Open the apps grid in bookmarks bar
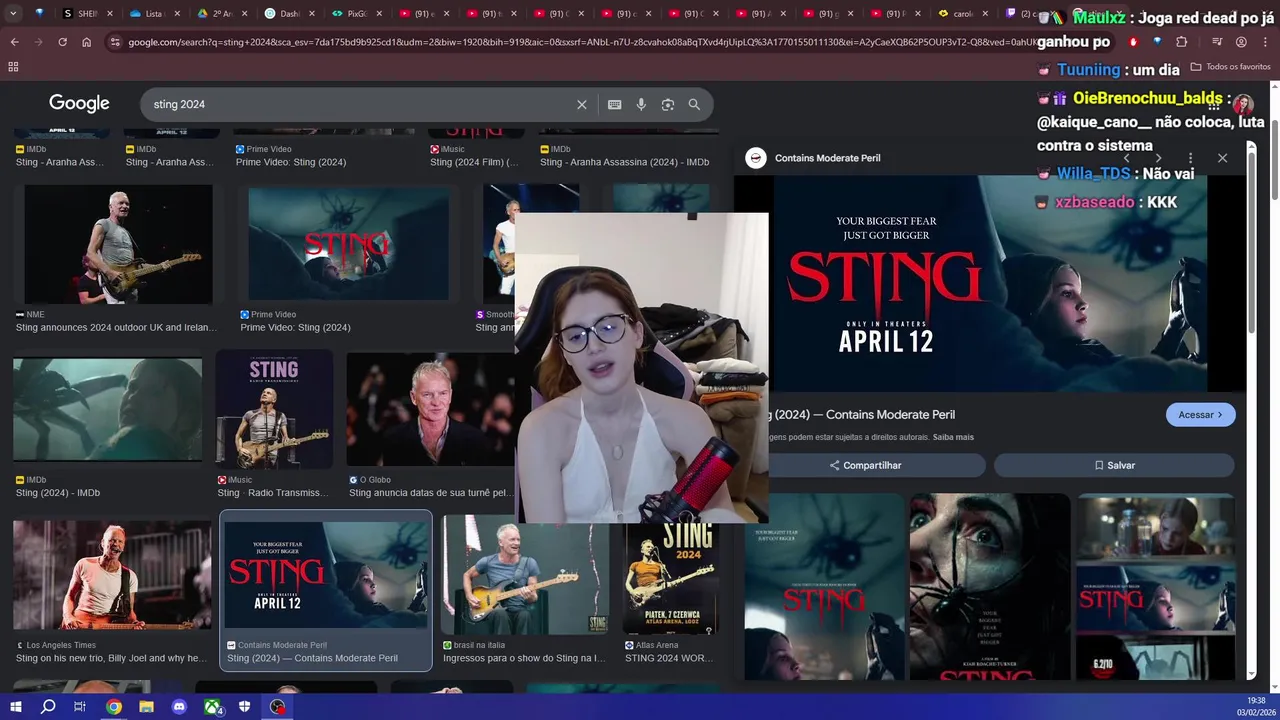 tap(13, 66)
